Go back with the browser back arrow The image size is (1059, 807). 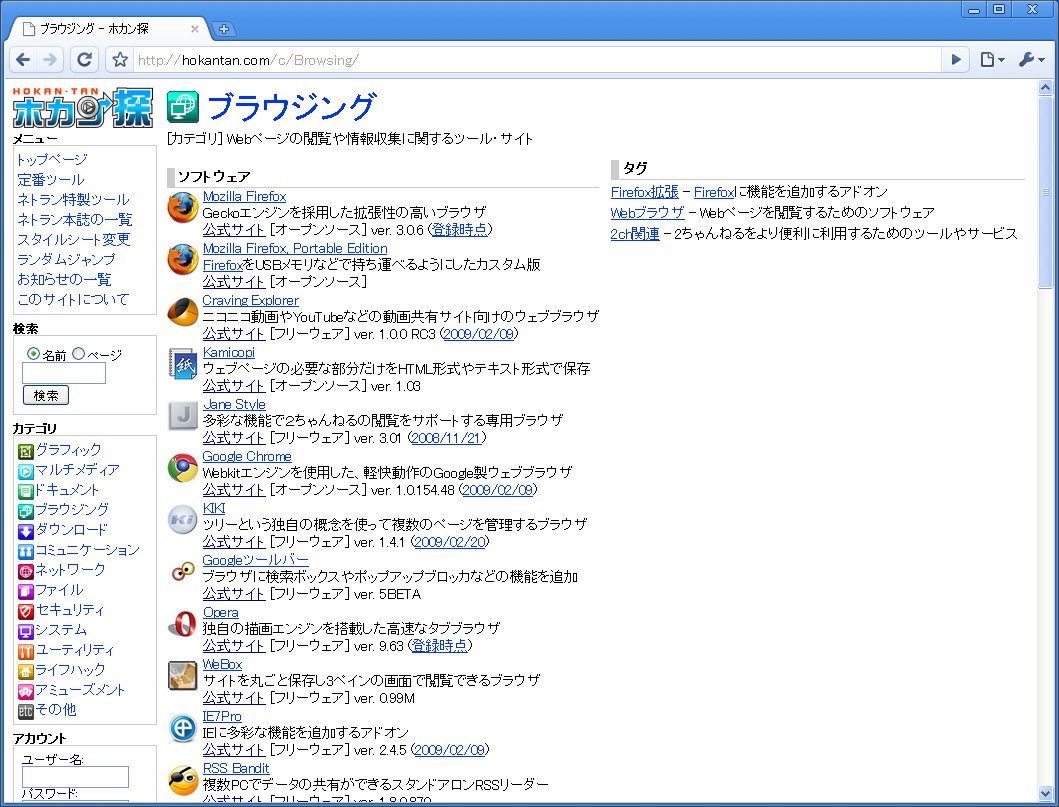click(x=23, y=59)
